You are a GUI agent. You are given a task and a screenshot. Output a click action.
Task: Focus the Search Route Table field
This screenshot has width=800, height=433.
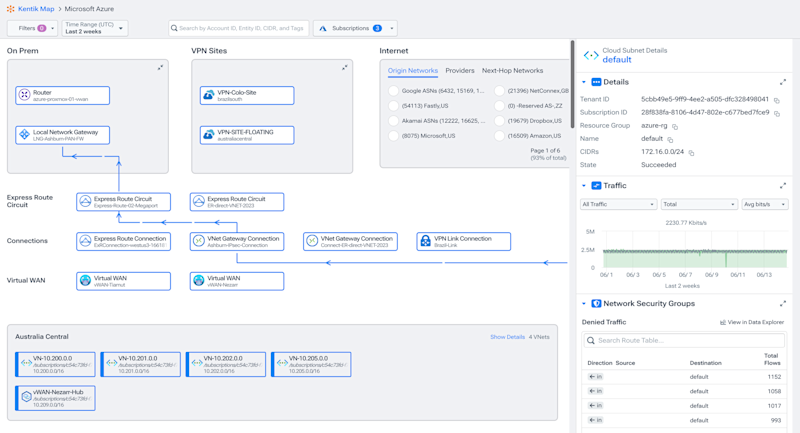click(x=684, y=341)
